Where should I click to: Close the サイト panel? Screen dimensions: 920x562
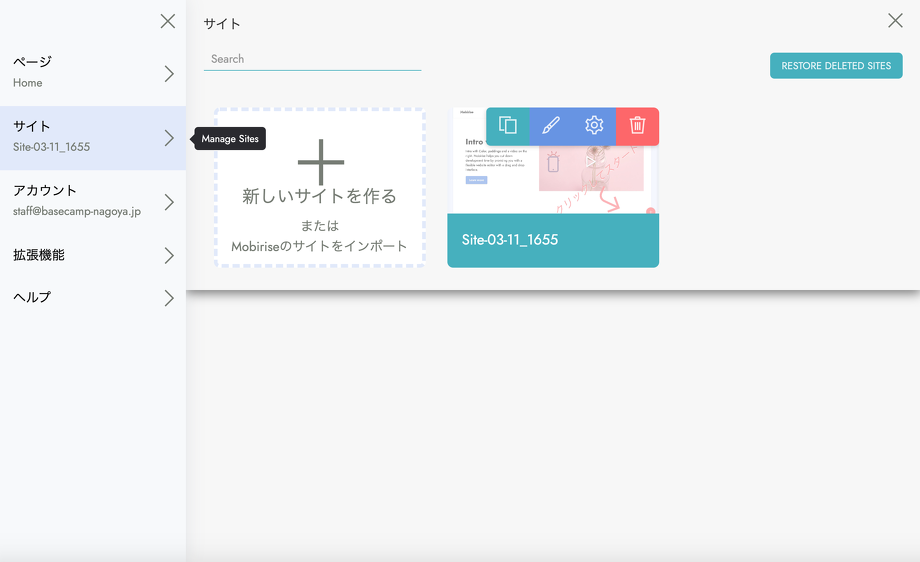tap(895, 21)
